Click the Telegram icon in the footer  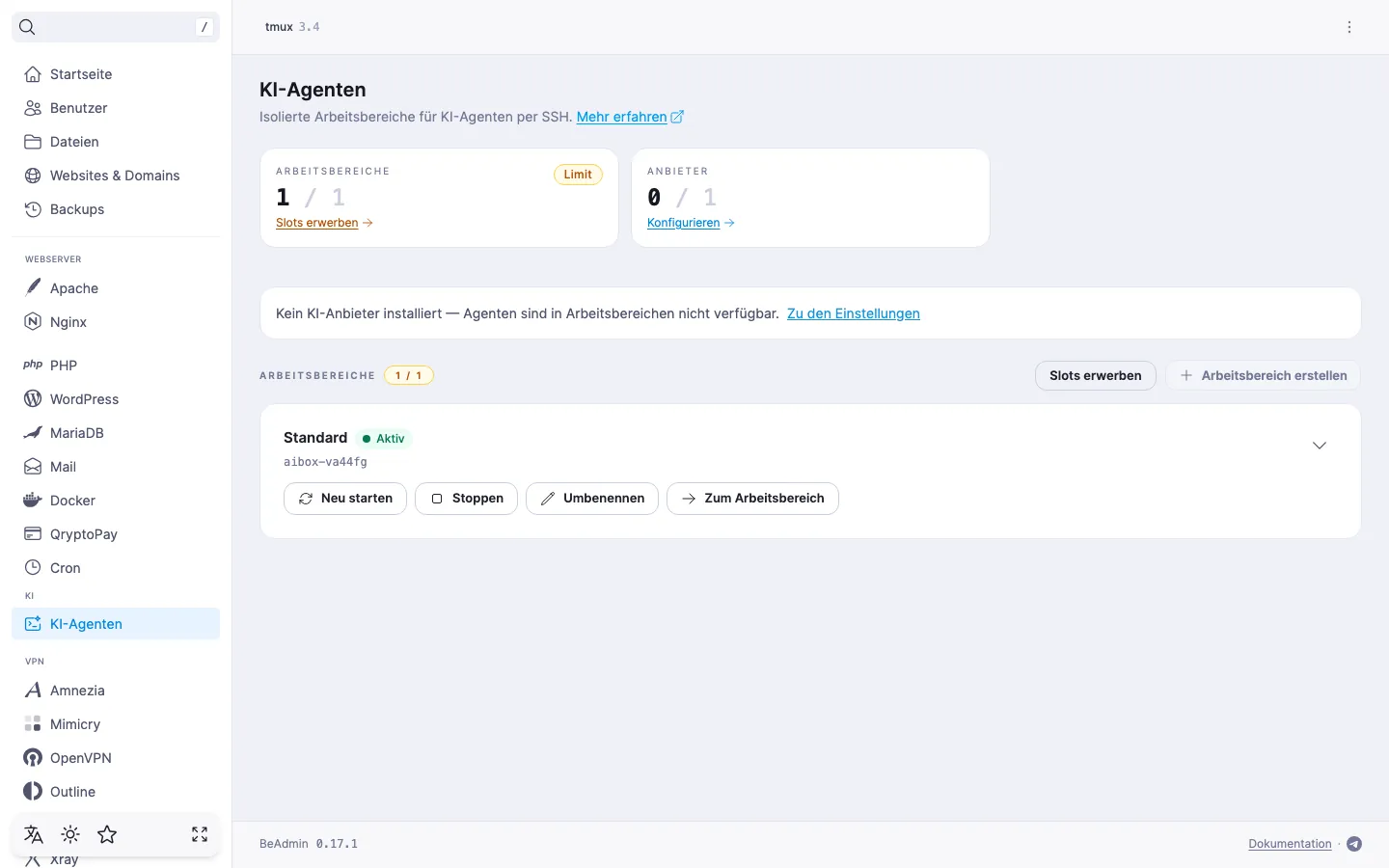pyautogui.click(x=1354, y=844)
